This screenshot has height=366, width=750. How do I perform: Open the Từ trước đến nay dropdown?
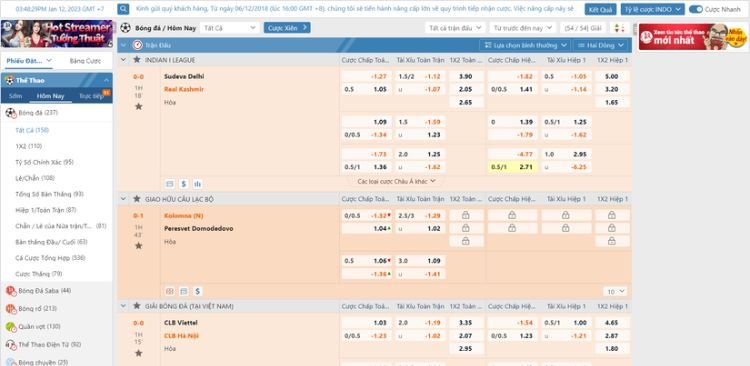tap(523, 28)
